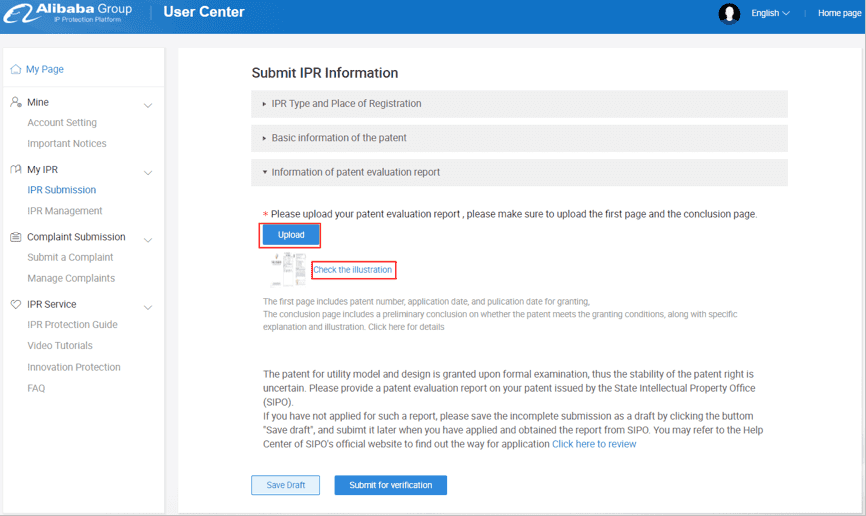Expand IPR Type and Place of Registration

pyautogui.click(x=345, y=104)
